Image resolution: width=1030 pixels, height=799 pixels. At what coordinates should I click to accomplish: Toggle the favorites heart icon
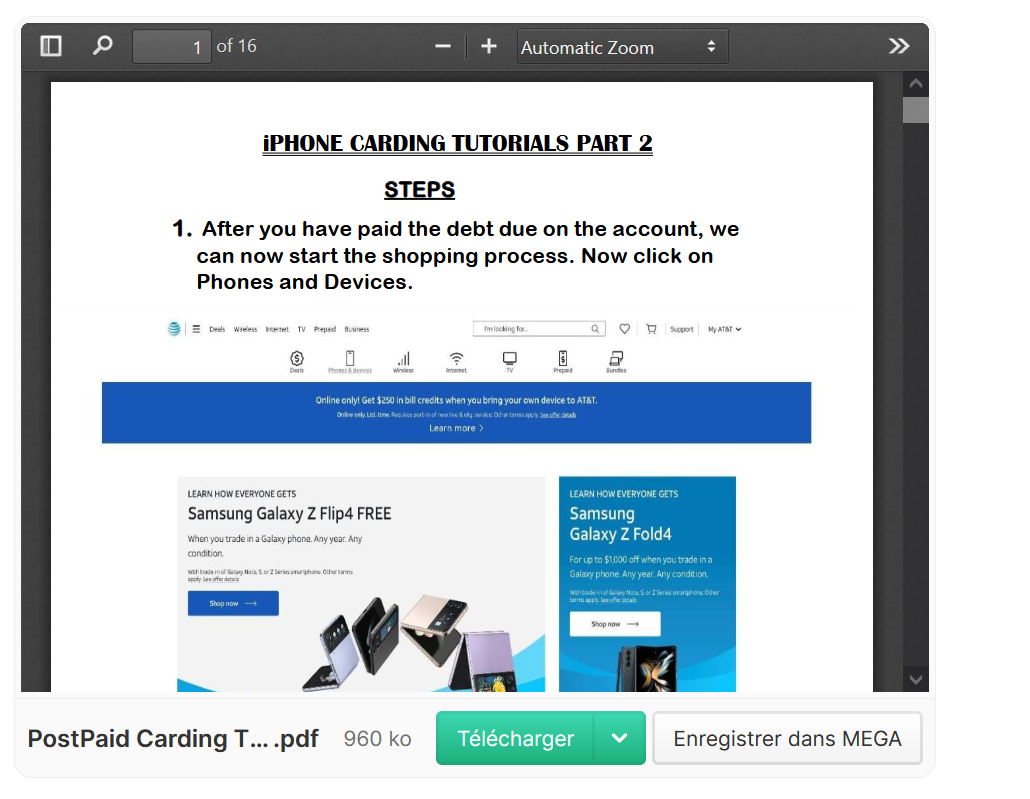(x=624, y=328)
